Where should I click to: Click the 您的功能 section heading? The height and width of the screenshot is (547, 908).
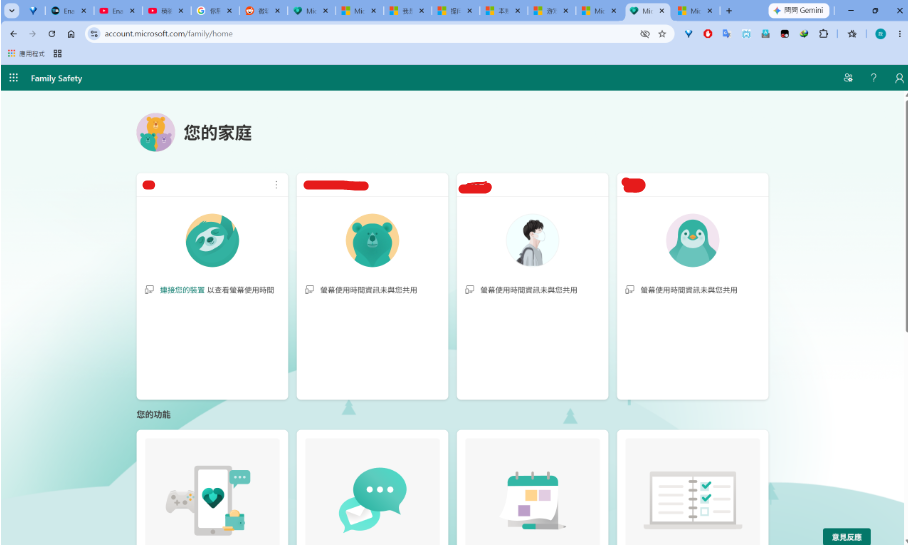[x=153, y=414]
